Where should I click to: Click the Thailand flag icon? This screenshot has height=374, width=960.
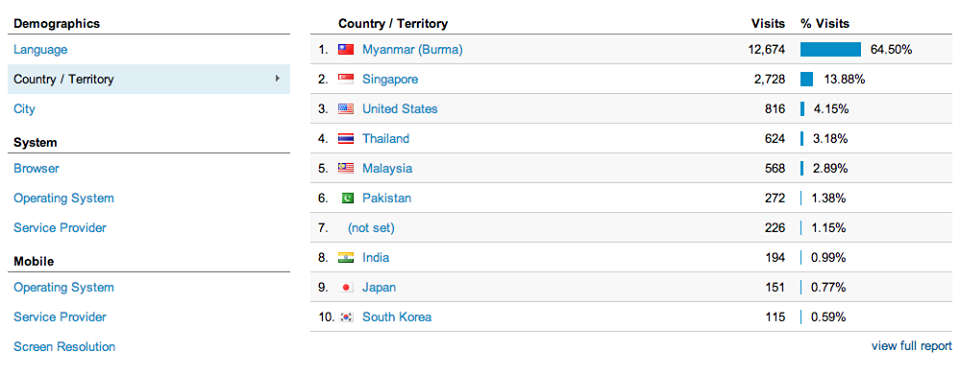pos(346,139)
